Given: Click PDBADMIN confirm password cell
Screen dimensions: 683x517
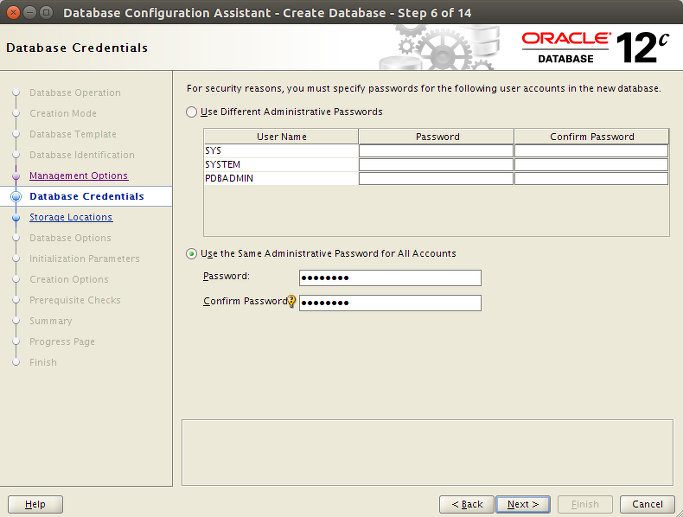Looking at the screenshot, I should [x=591, y=179].
